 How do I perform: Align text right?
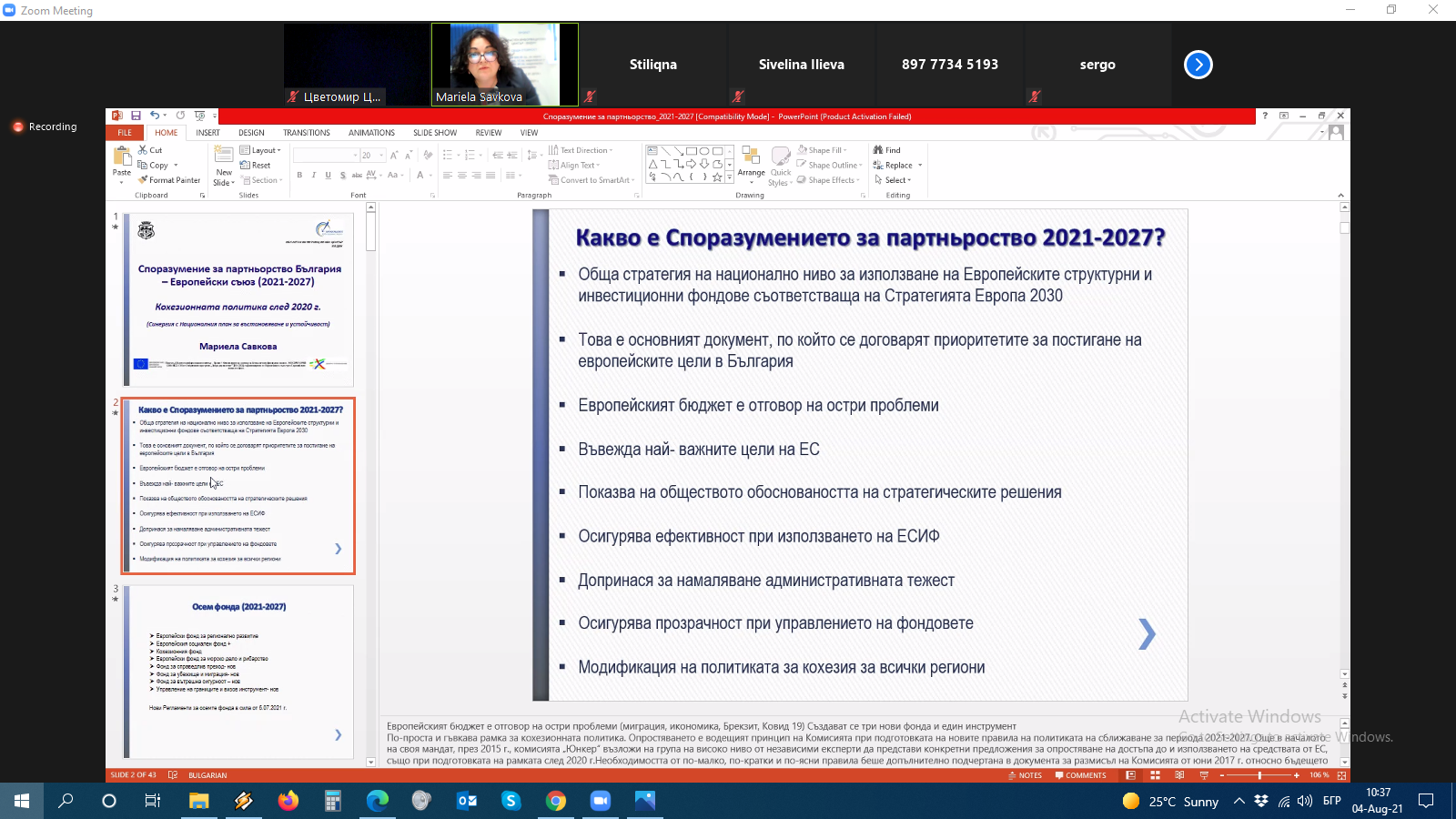click(477, 176)
